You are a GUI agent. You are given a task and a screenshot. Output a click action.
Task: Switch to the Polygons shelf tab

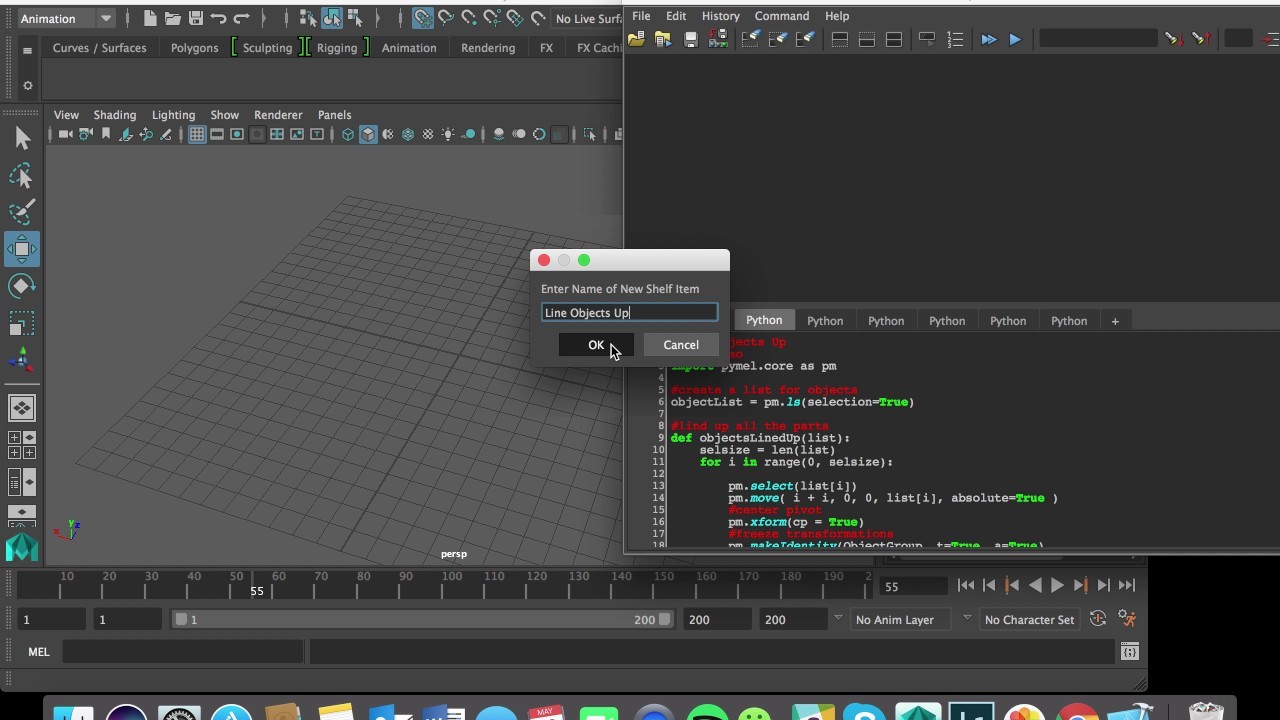pos(194,48)
